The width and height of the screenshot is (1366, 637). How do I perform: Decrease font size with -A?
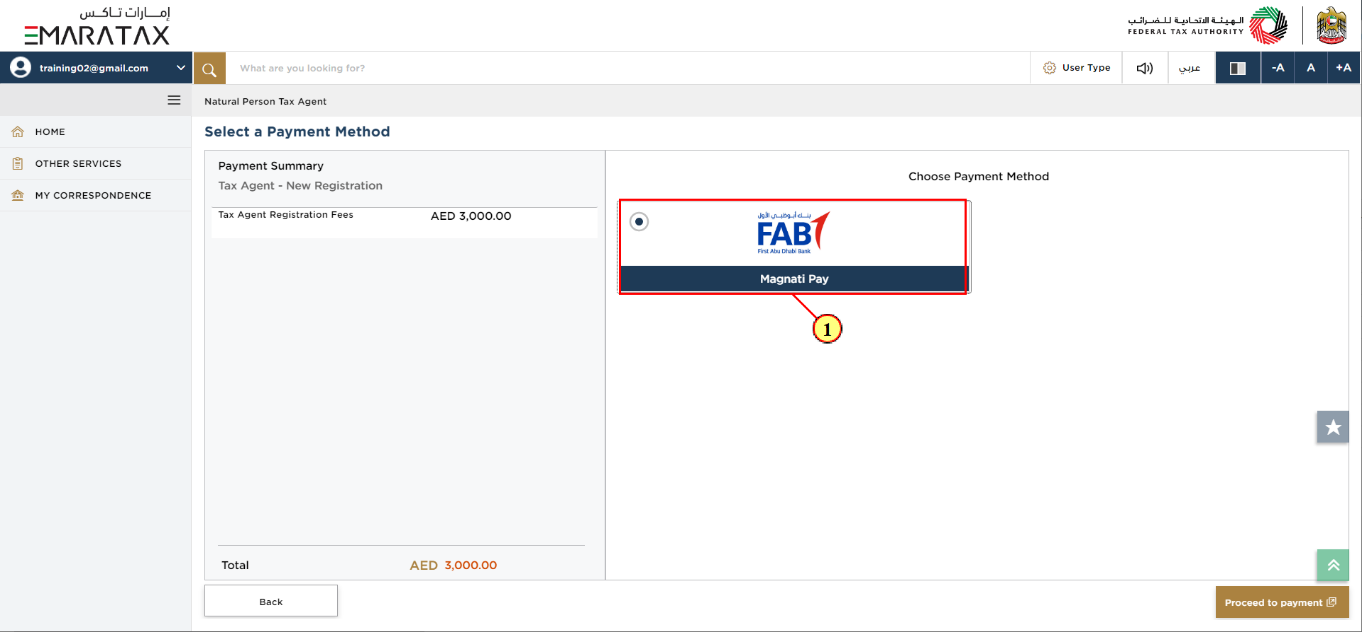(x=1278, y=68)
